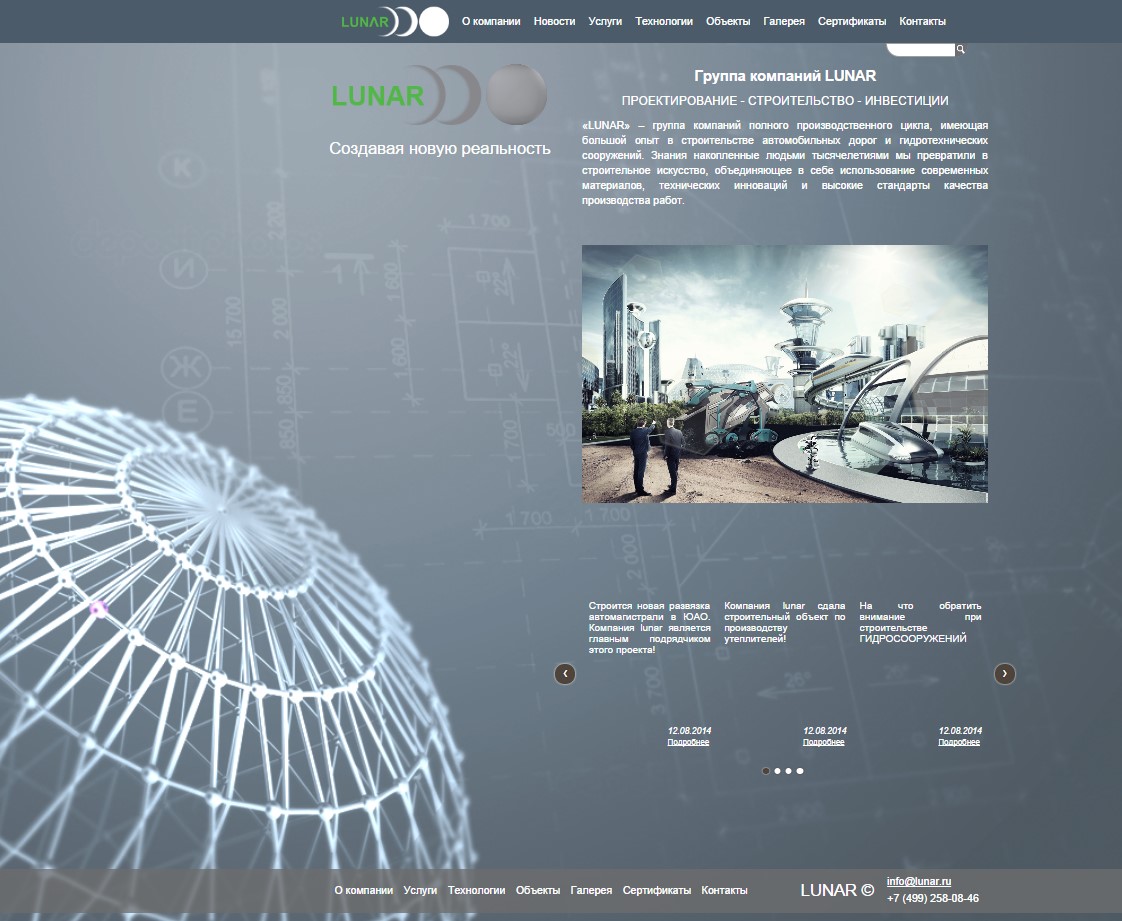Select the fourth carousel pagination dot
Image resolution: width=1122 pixels, height=921 pixels.
coord(800,771)
